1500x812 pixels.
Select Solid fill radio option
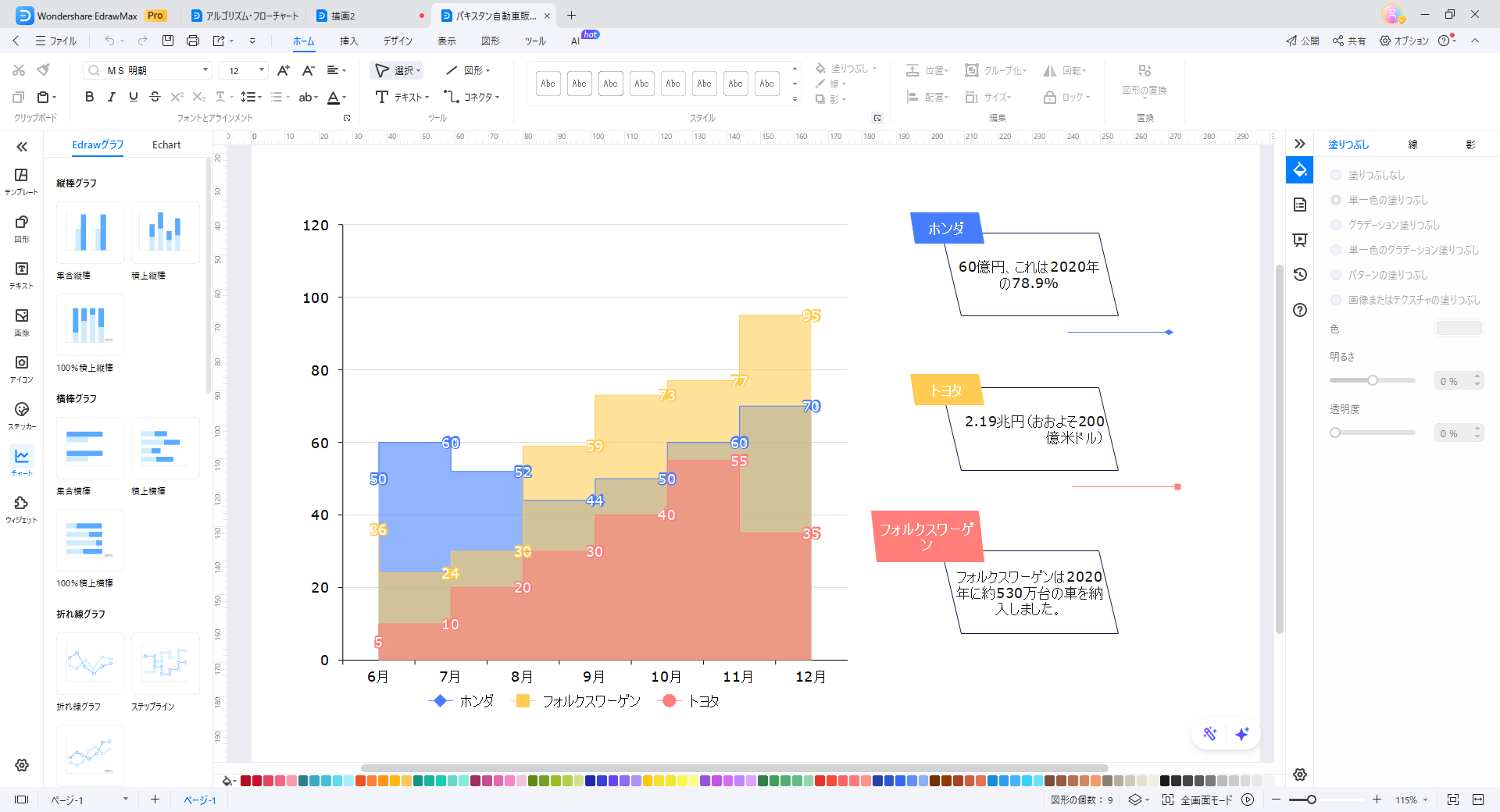pyautogui.click(x=1336, y=200)
